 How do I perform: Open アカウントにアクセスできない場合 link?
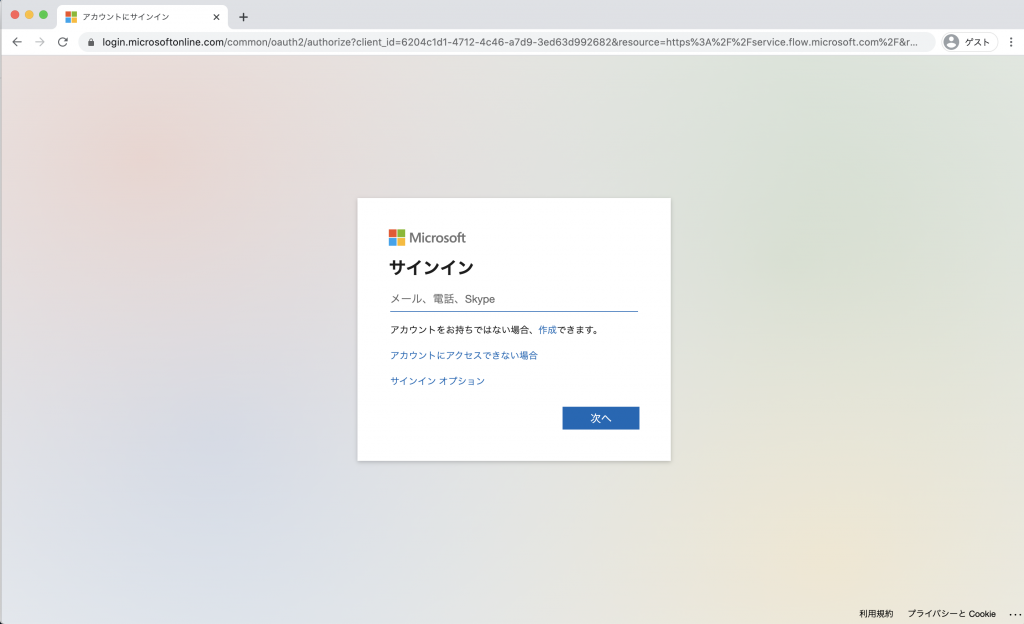pyautogui.click(x=464, y=355)
